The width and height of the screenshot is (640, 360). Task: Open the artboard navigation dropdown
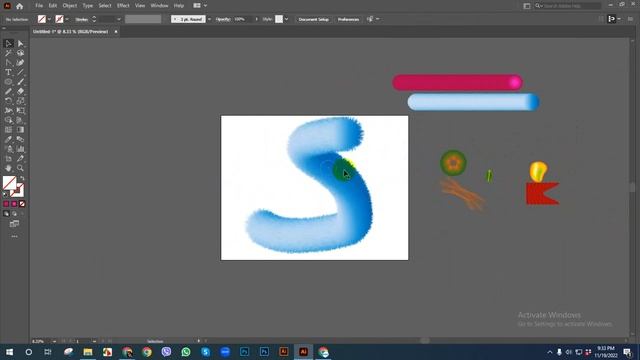[94, 341]
